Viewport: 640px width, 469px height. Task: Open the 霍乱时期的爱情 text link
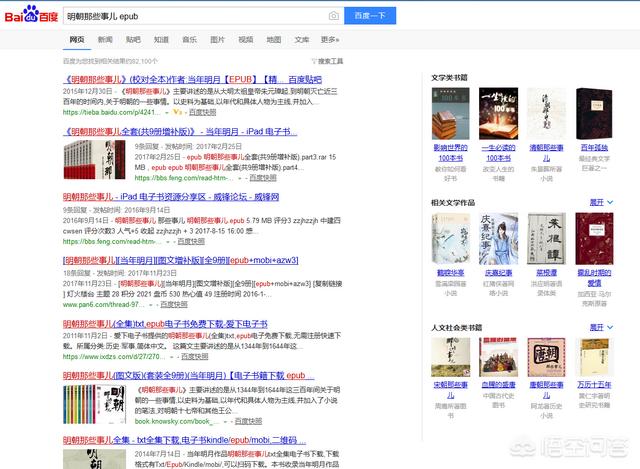pos(594,278)
